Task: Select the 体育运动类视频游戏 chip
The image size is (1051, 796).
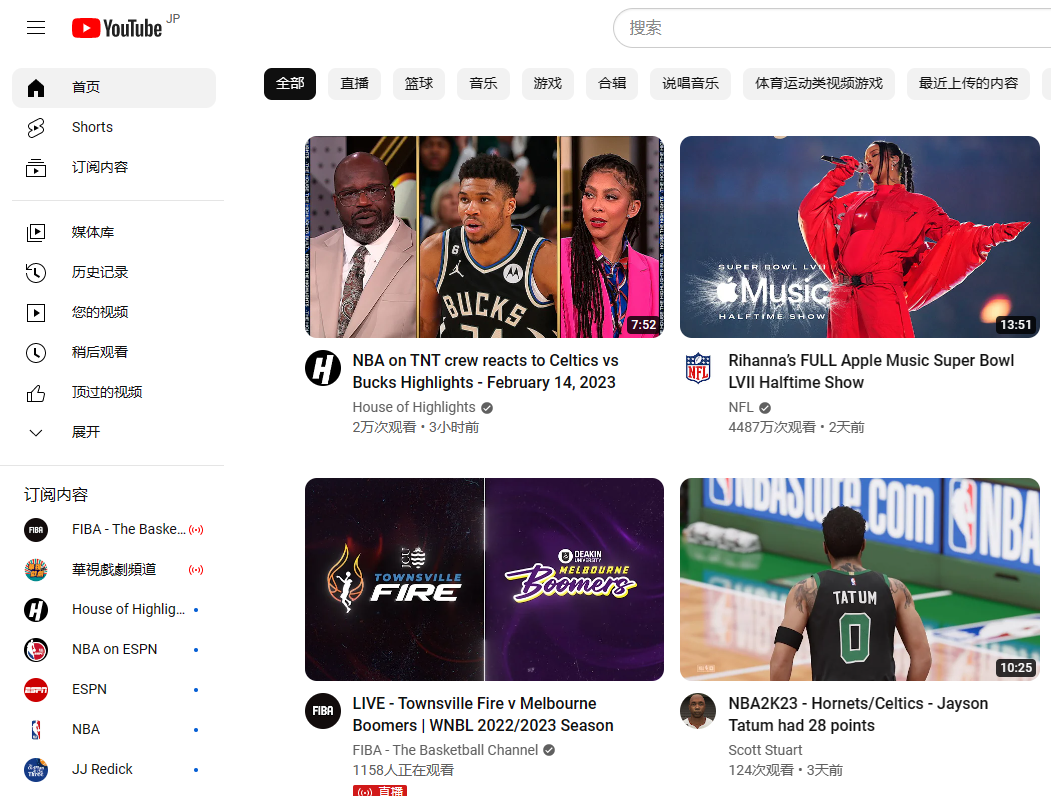Action: click(x=819, y=84)
